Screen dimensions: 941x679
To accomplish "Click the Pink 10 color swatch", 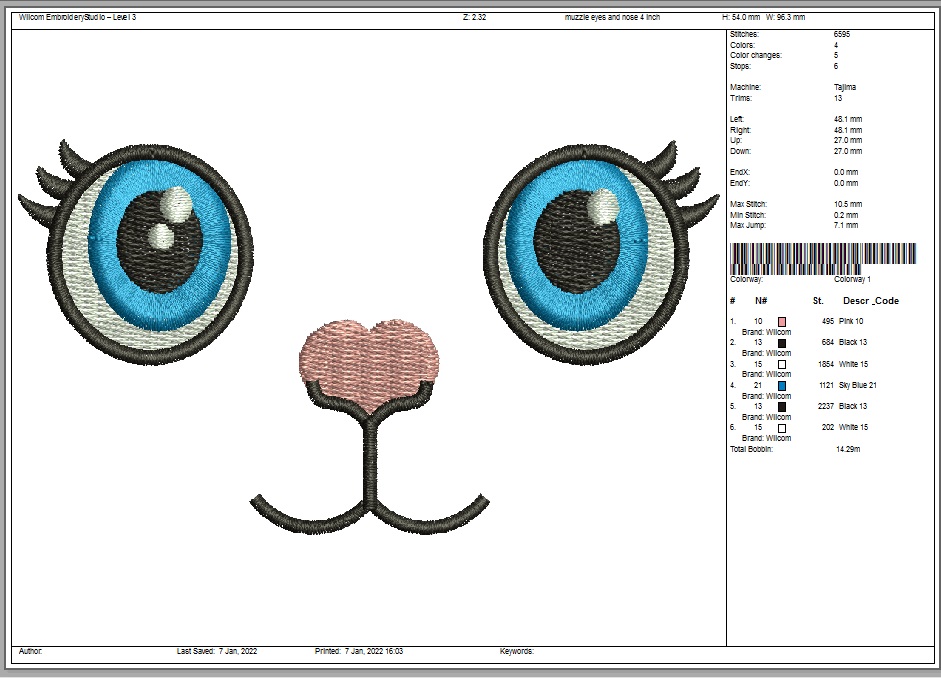I will (782, 322).
